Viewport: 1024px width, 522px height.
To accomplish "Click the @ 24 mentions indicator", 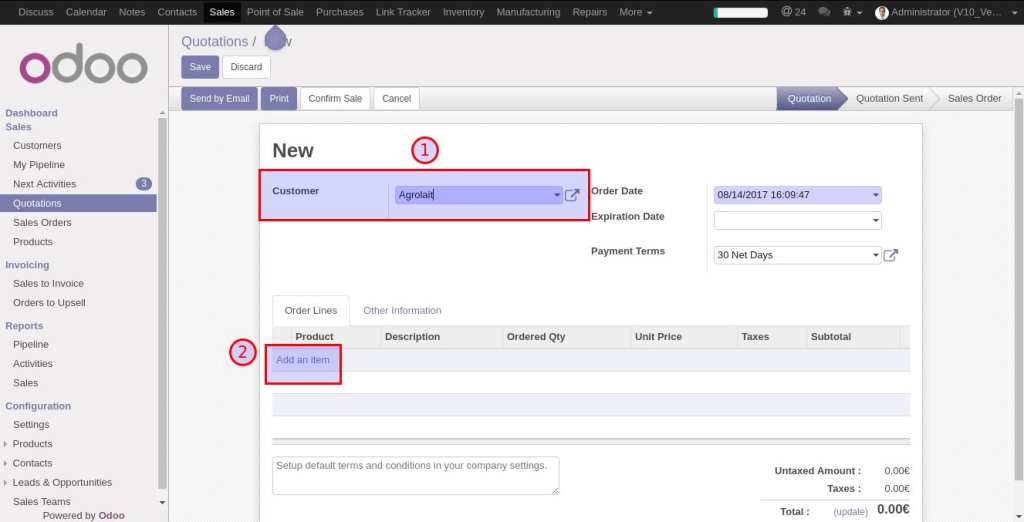I will click(x=793, y=12).
